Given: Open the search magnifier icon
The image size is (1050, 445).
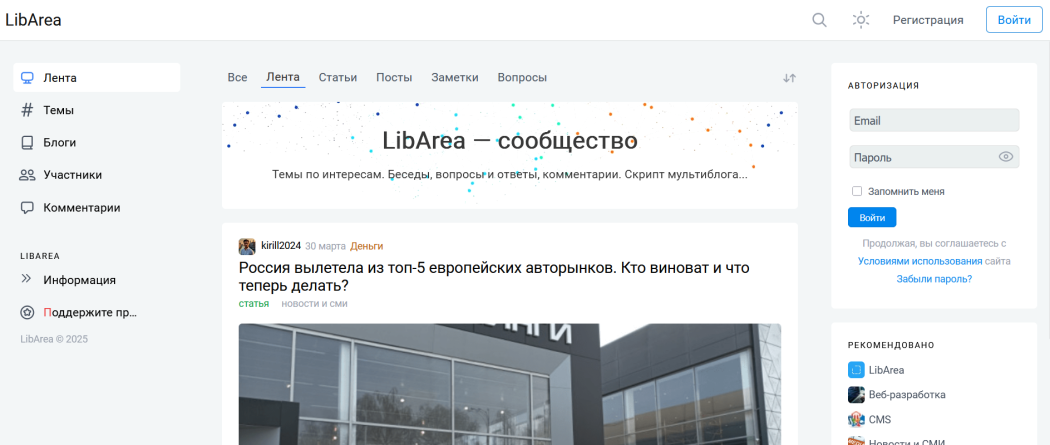Looking at the screenshot, I should pyautogui.click(x=819, y=20).
